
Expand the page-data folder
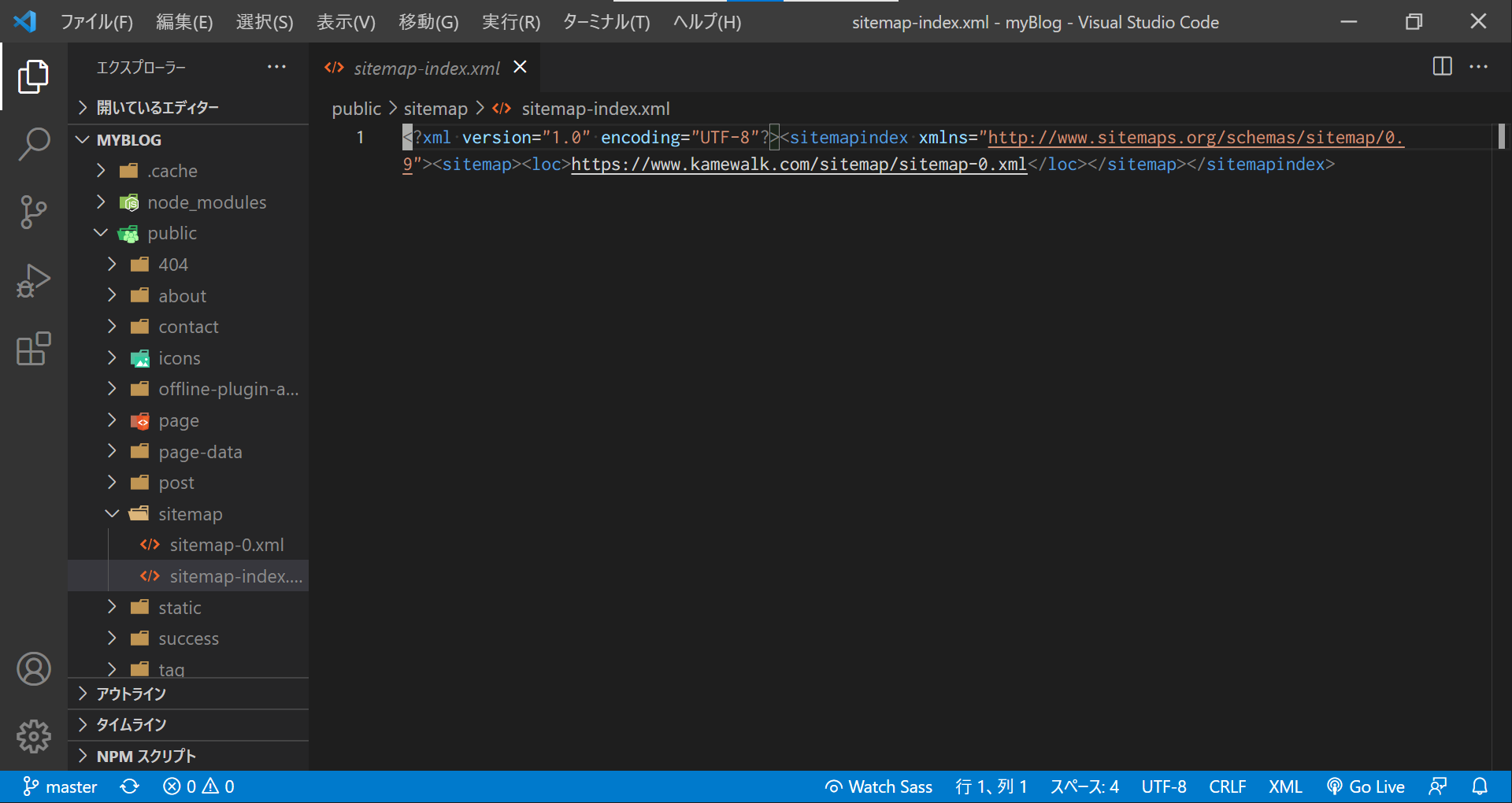pos(188,452)
